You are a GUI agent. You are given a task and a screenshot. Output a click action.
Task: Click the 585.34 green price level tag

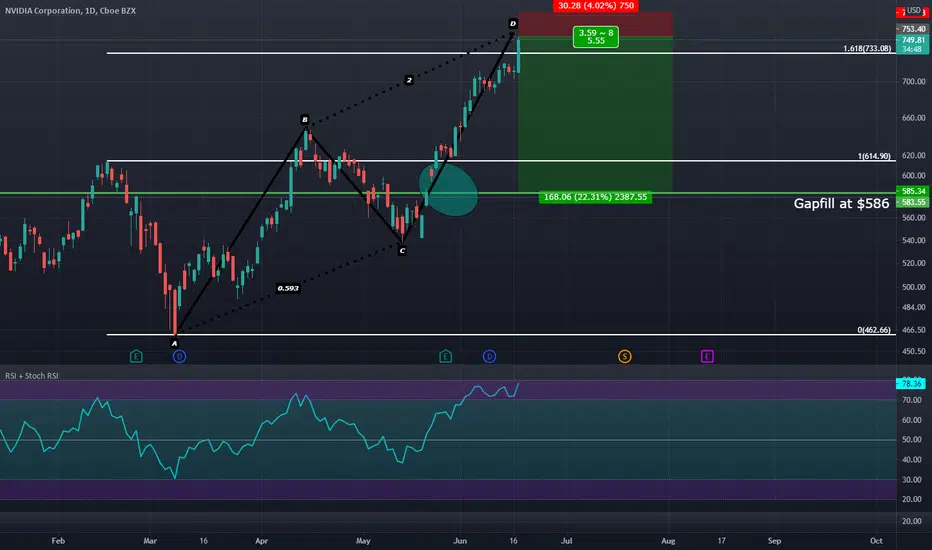coord(912,191)
